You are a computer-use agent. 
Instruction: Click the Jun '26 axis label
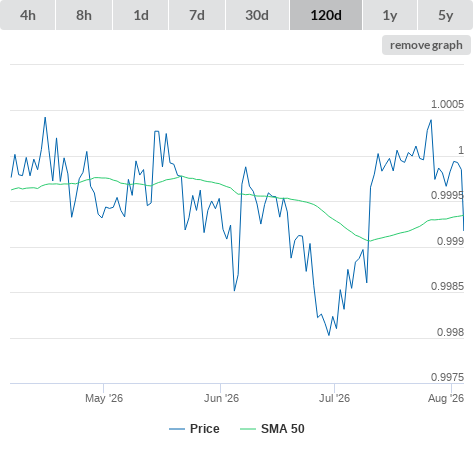click(x=221, y=398)
